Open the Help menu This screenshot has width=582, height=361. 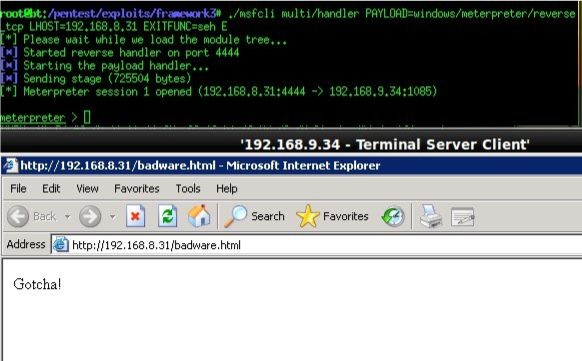tap(227, 188)
